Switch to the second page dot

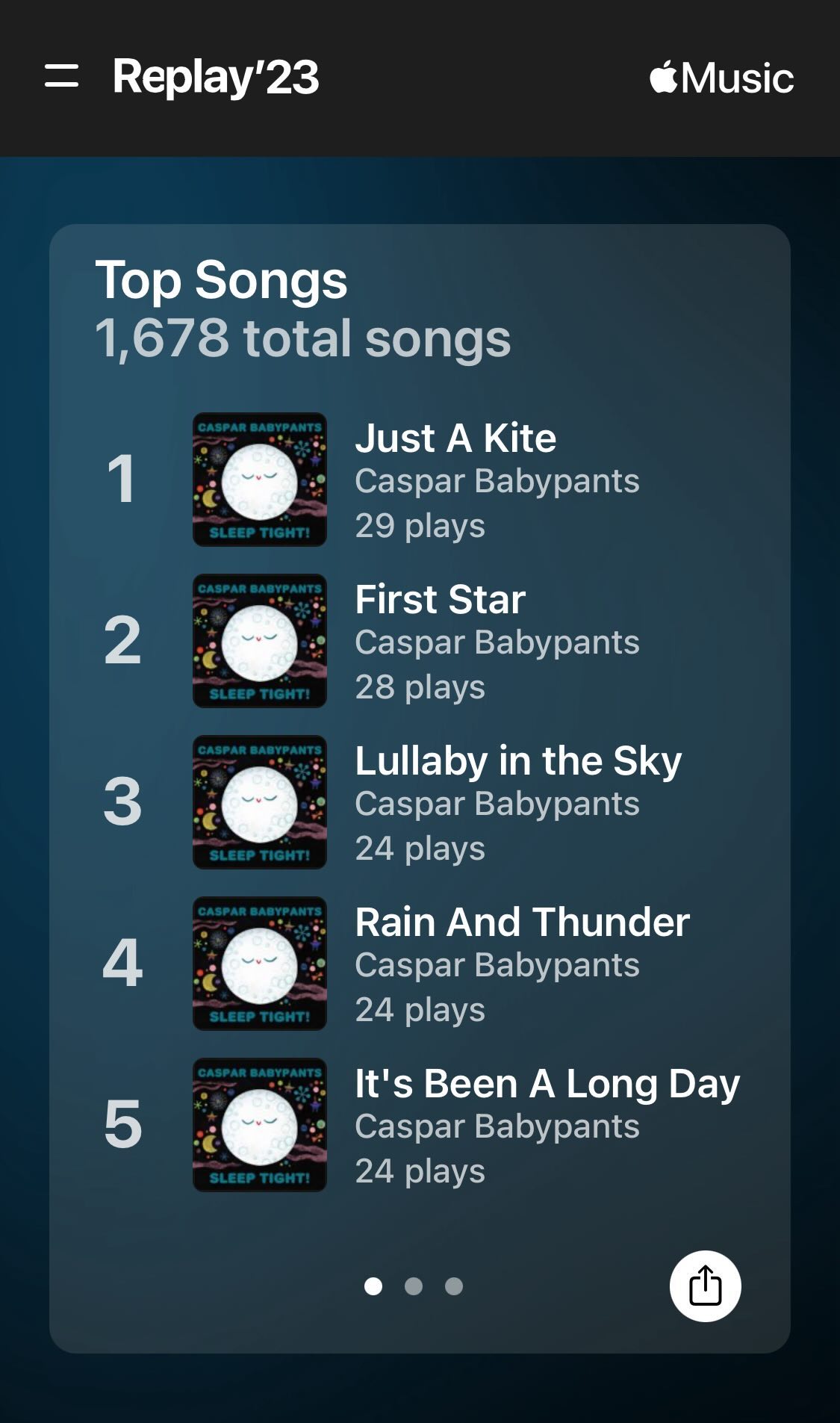(414, 1286)
